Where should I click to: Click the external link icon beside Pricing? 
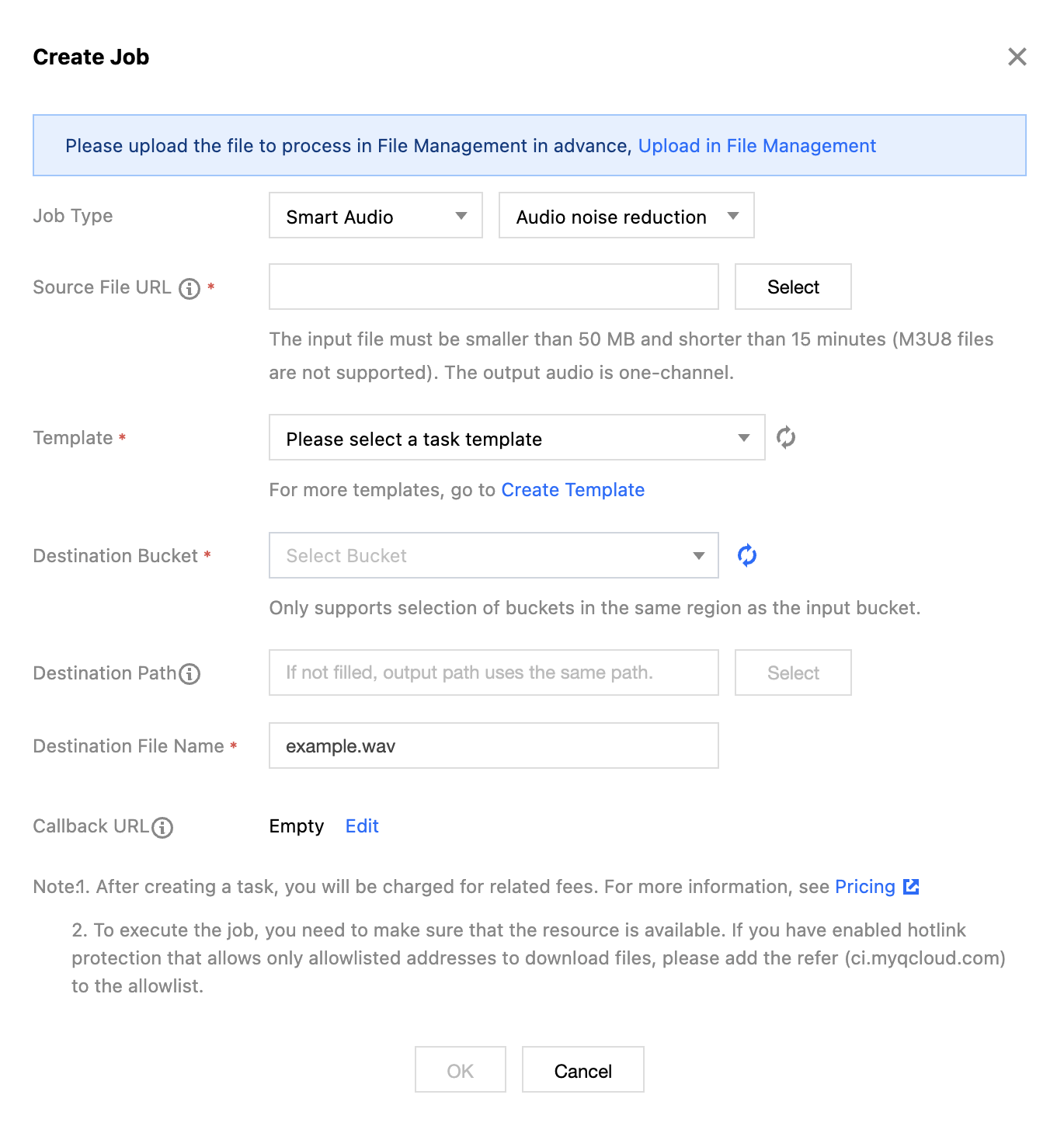coord(911,887)
